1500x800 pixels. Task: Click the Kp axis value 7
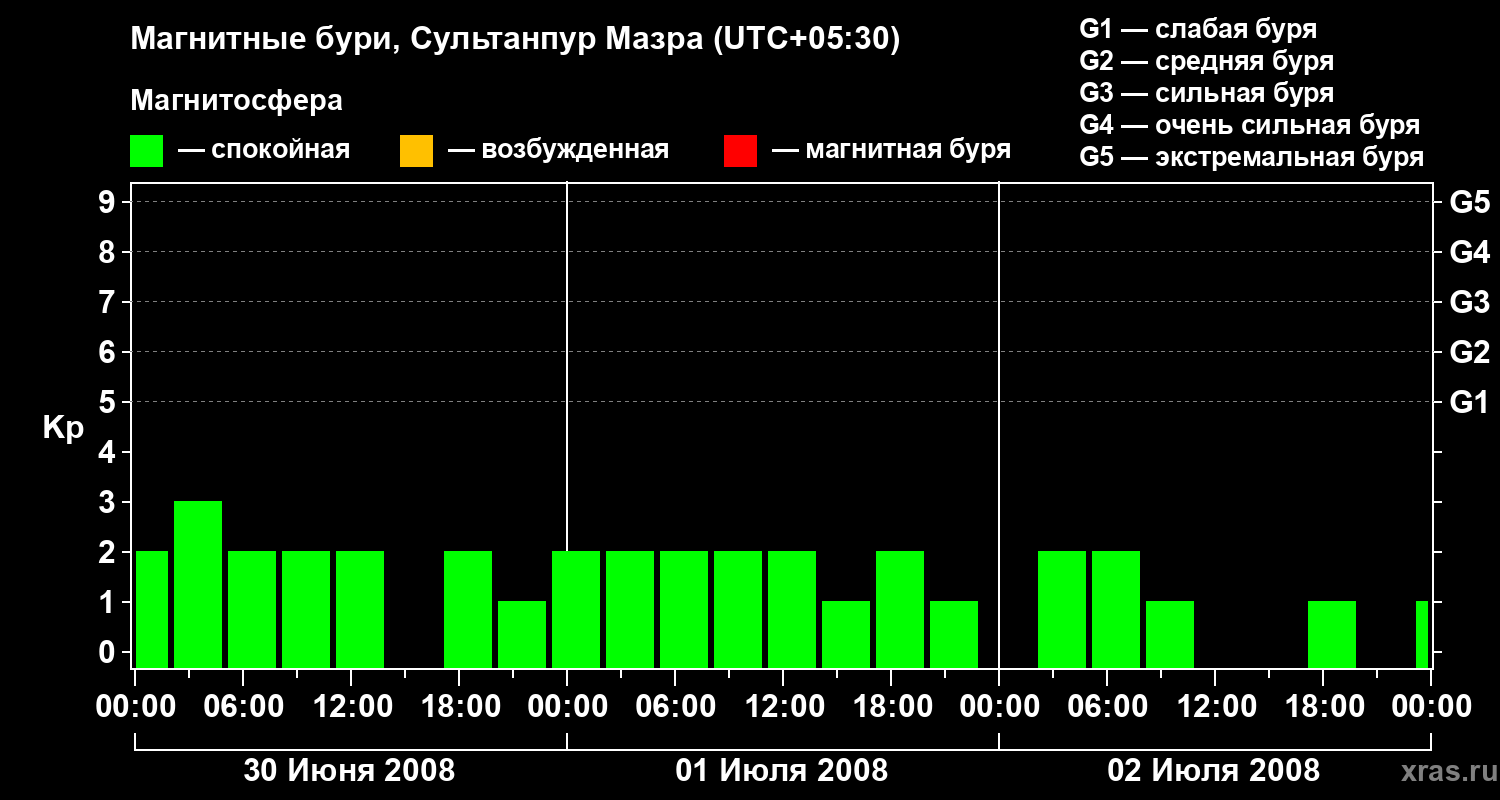click(x=109, y=302)
